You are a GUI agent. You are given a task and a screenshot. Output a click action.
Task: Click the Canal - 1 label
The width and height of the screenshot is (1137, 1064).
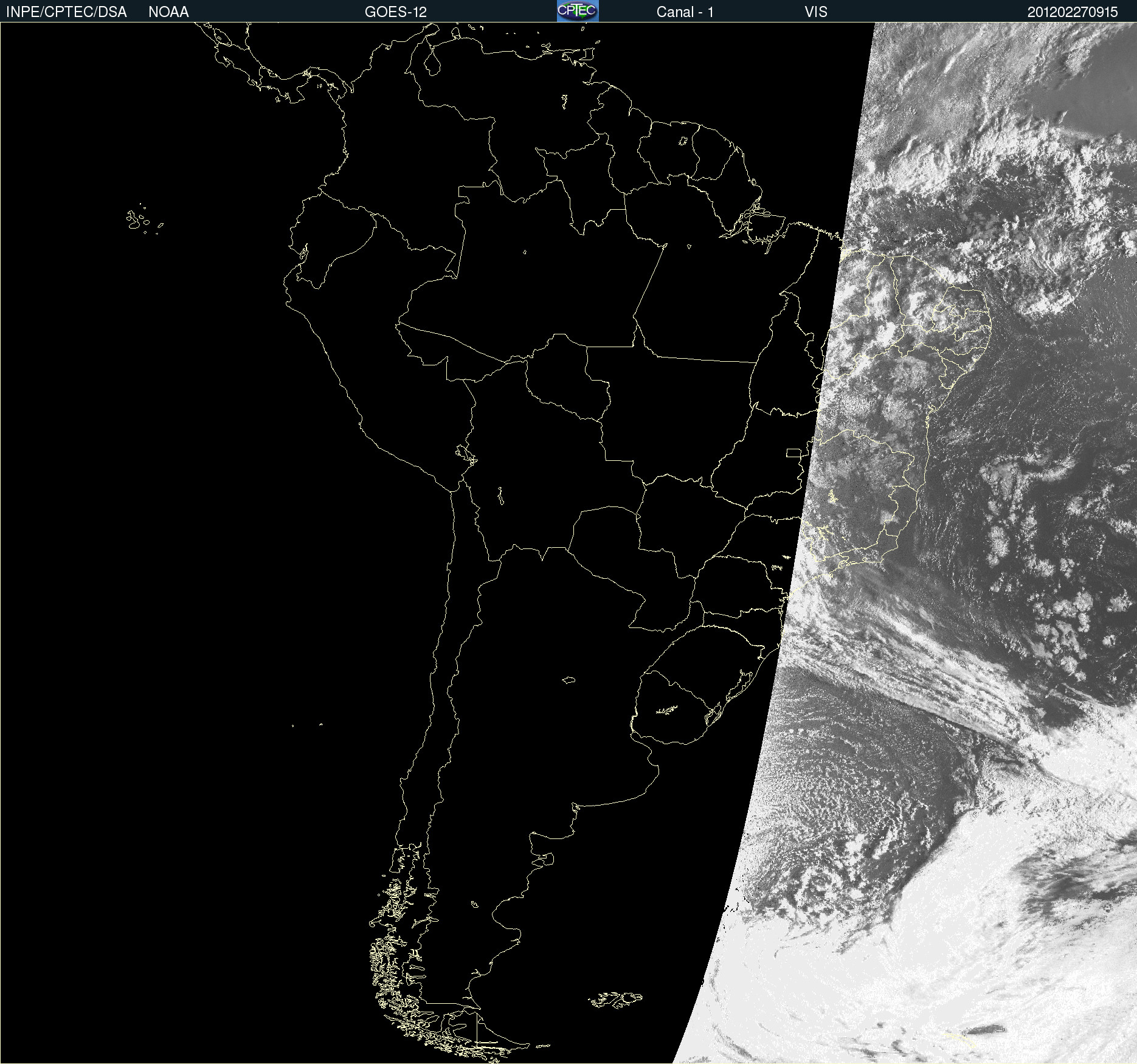pos(685,12)
